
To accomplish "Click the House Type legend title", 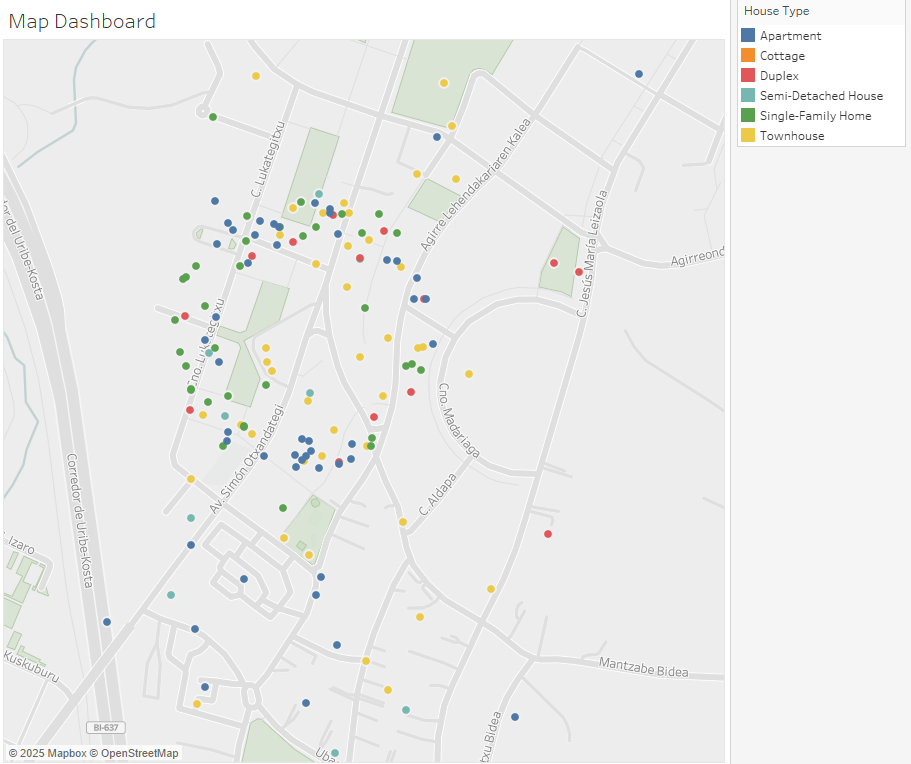I will (x=777, y=11).
